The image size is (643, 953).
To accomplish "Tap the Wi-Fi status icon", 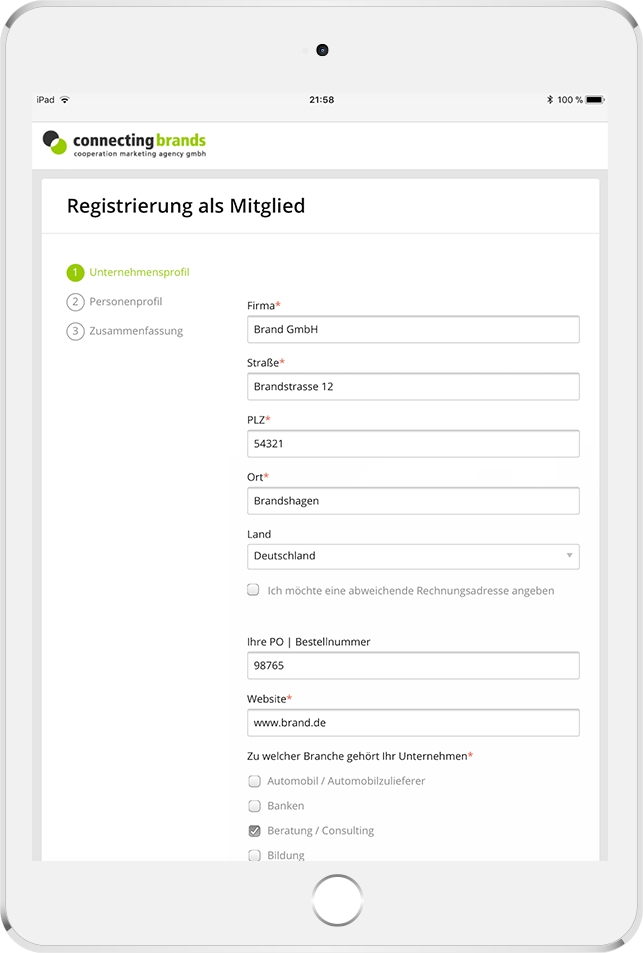I will [x=65, y=100].
